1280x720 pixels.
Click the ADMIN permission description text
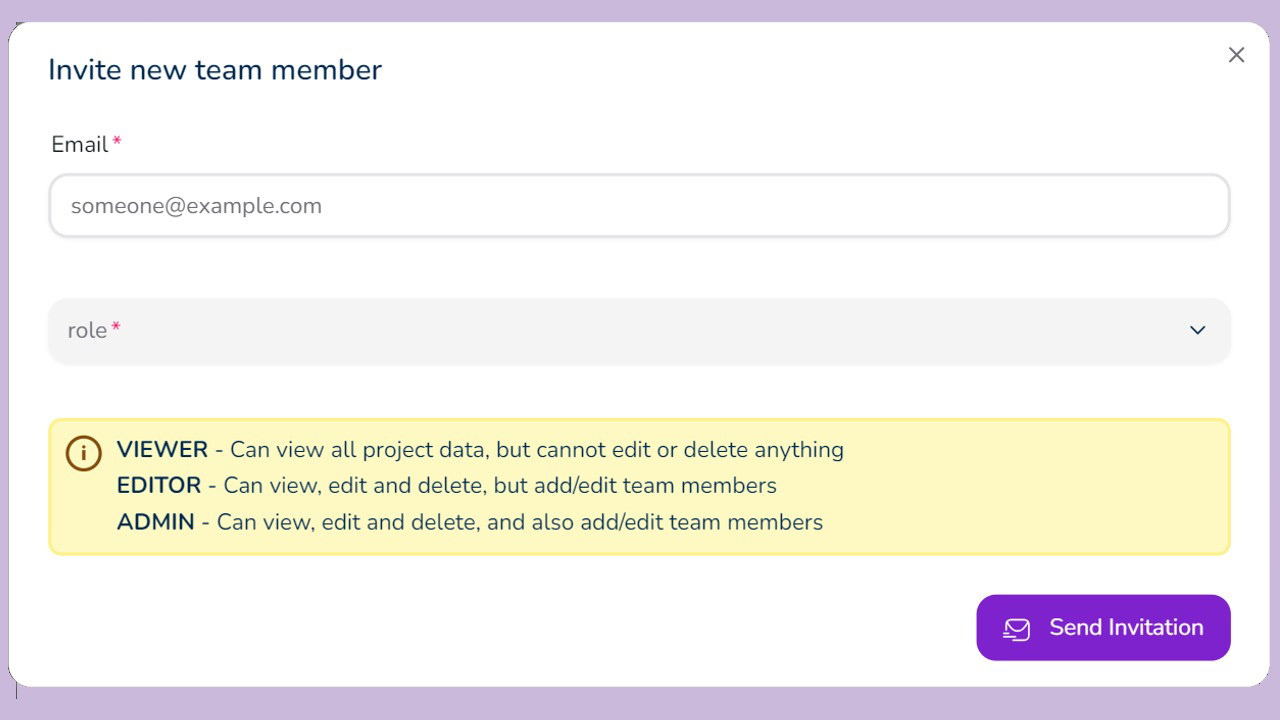pyautogui.click(x=520, y=522)
